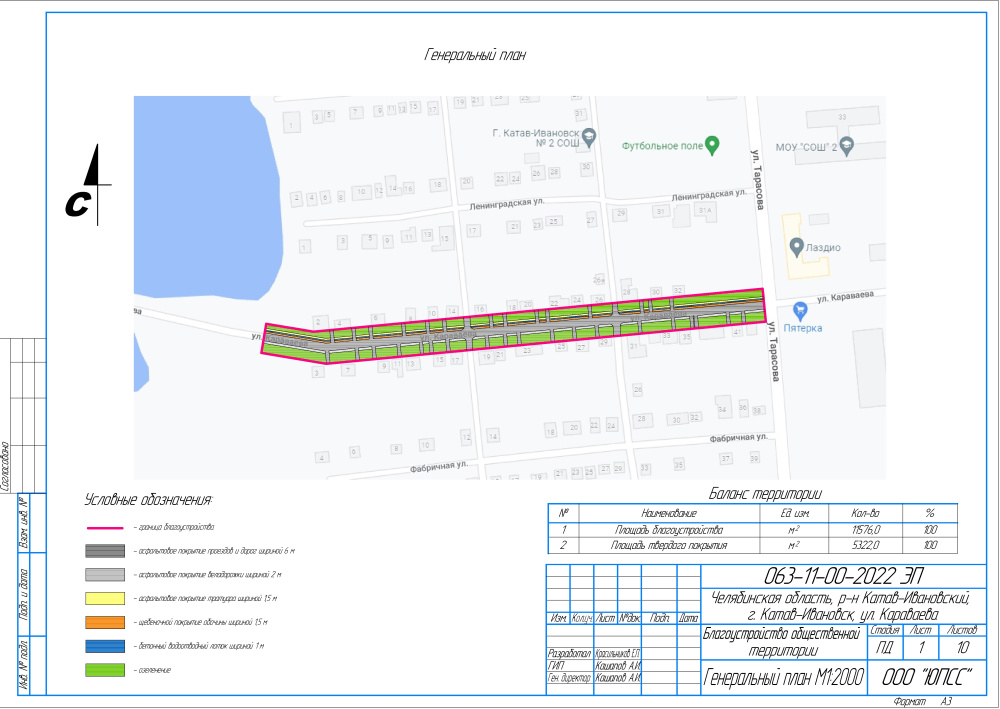Select the blue drainage tray legend swatch
1000x709 pixels.
click(x=107, y=646)
